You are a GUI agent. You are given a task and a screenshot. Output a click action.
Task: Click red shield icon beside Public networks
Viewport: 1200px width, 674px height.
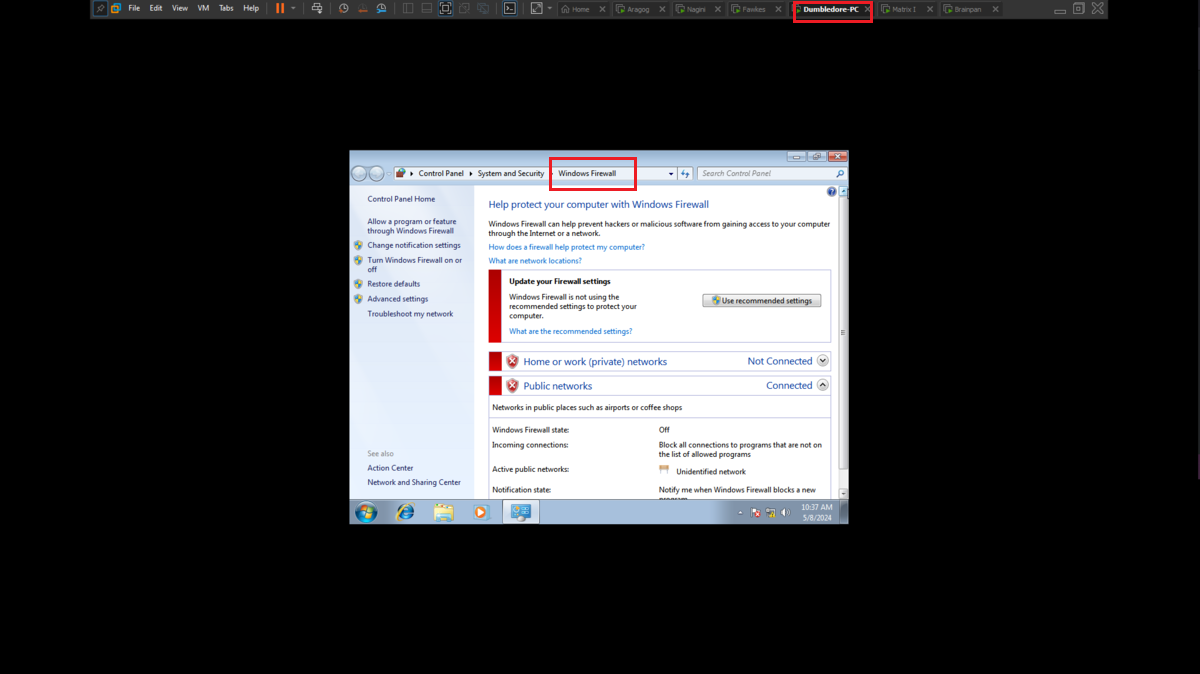512,385
